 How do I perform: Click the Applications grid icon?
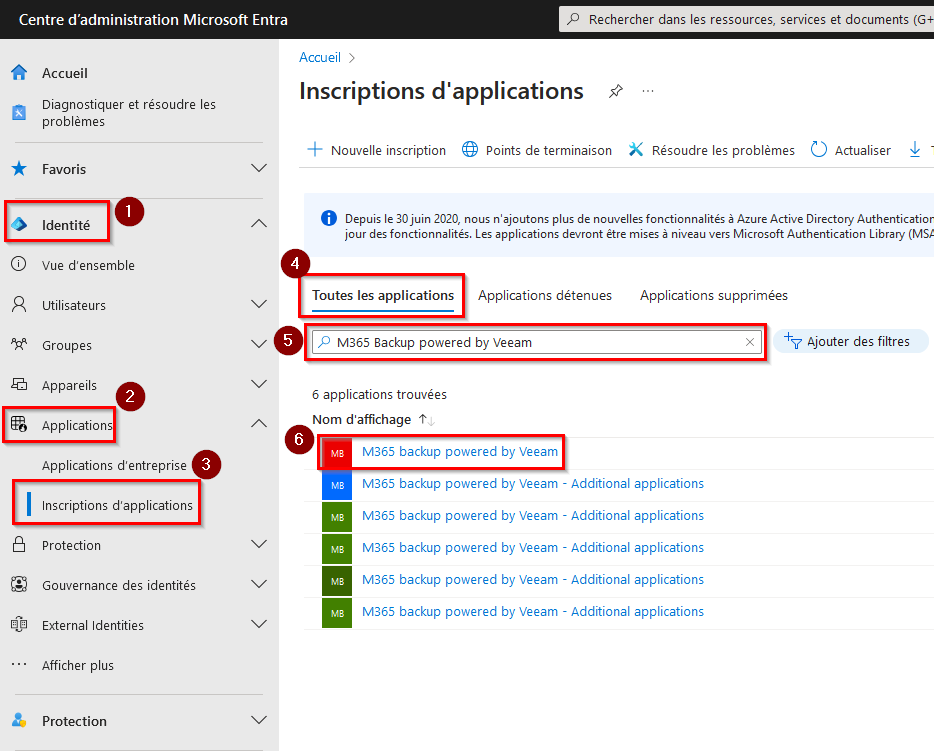pyautogui.click(x=19, y=424)
